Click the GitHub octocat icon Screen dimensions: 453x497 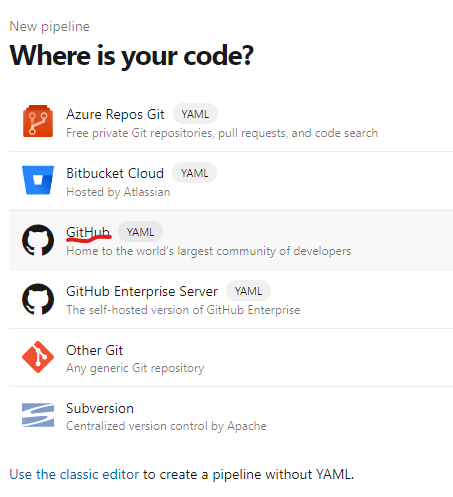38,240
